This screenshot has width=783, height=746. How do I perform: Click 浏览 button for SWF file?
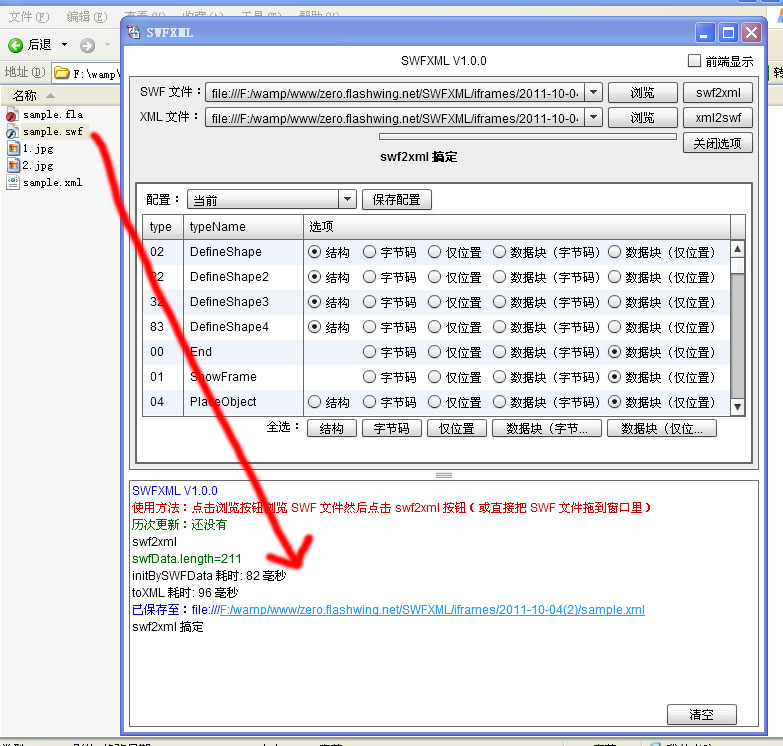tap(642, 92)
